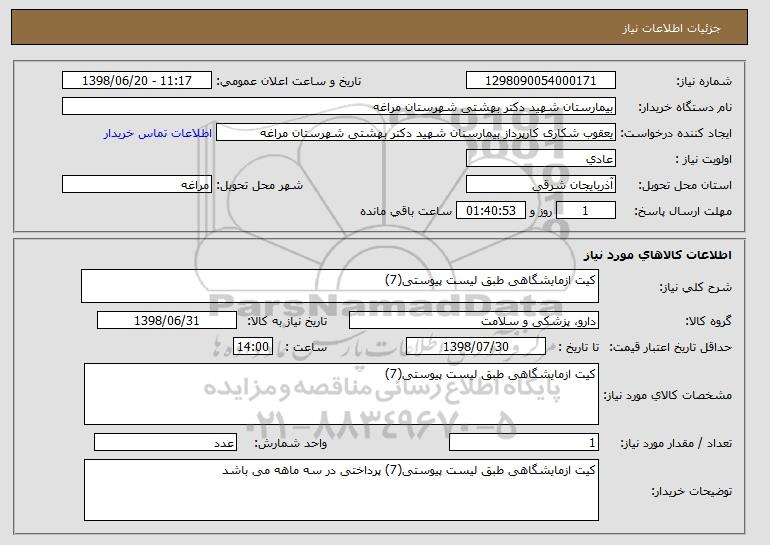Click the شرح کلی نیاز text box
The image size is (770, 545).
coord(340,286)
